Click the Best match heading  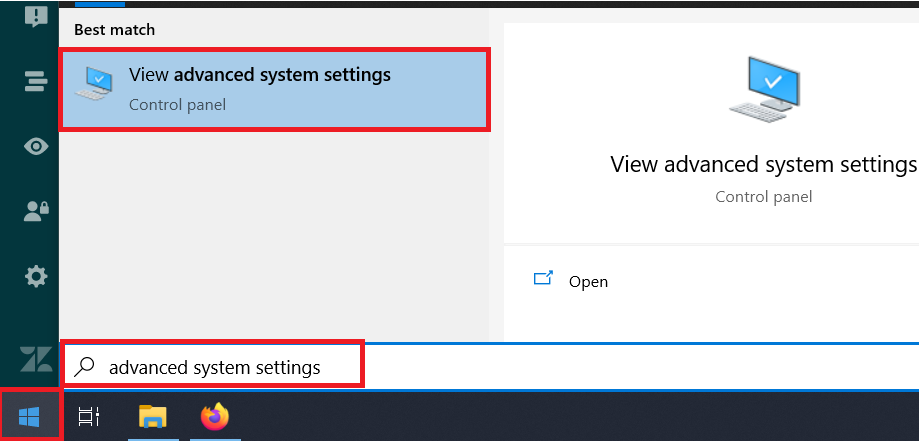click(115, 30)
